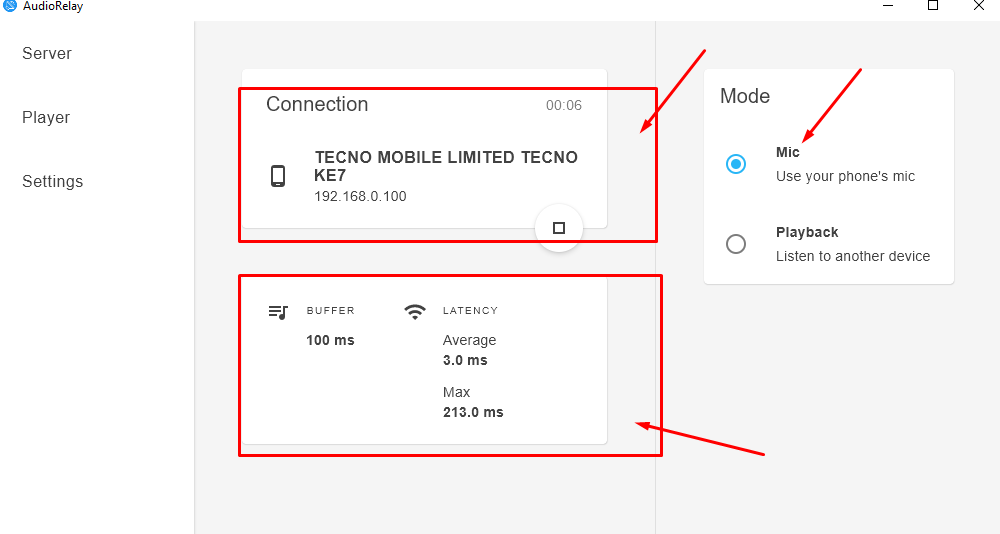Choose "Listen to another device" option text
The width and height of the screenshot is (1000, 534).
pos(853,256)
